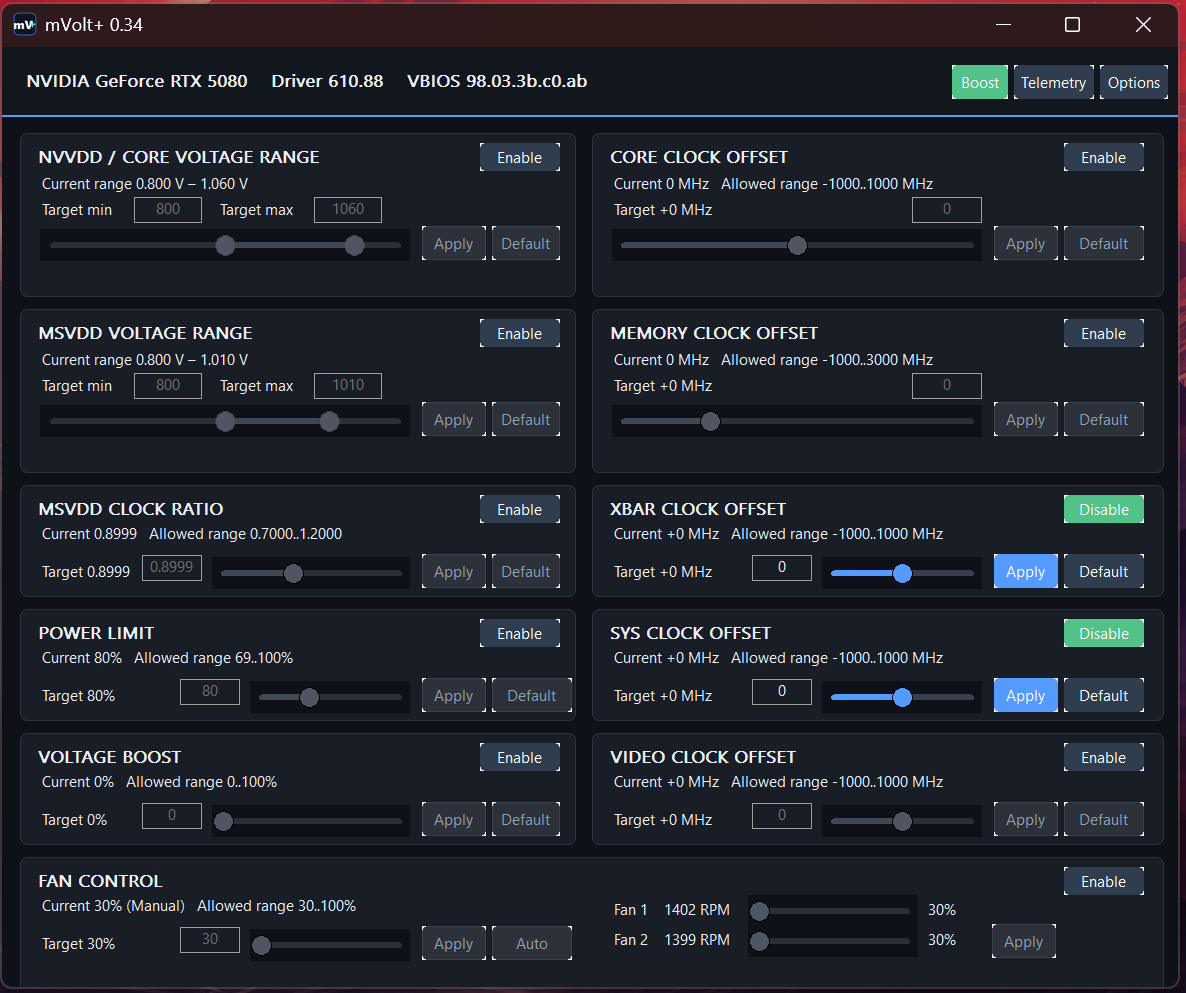Viewport: 1186px width, 993px height.
Task: Apply the power limit setting
Action: [x=454, y=696]
